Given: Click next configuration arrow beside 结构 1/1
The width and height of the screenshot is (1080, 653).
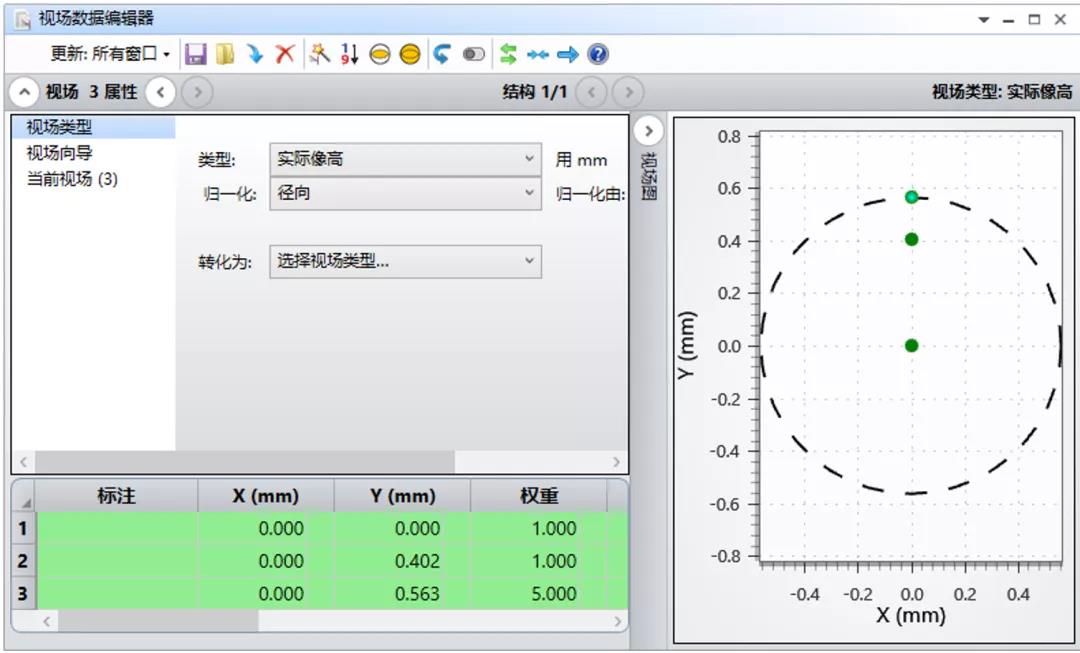Looking at the screenshot, I should pos(628,92).
